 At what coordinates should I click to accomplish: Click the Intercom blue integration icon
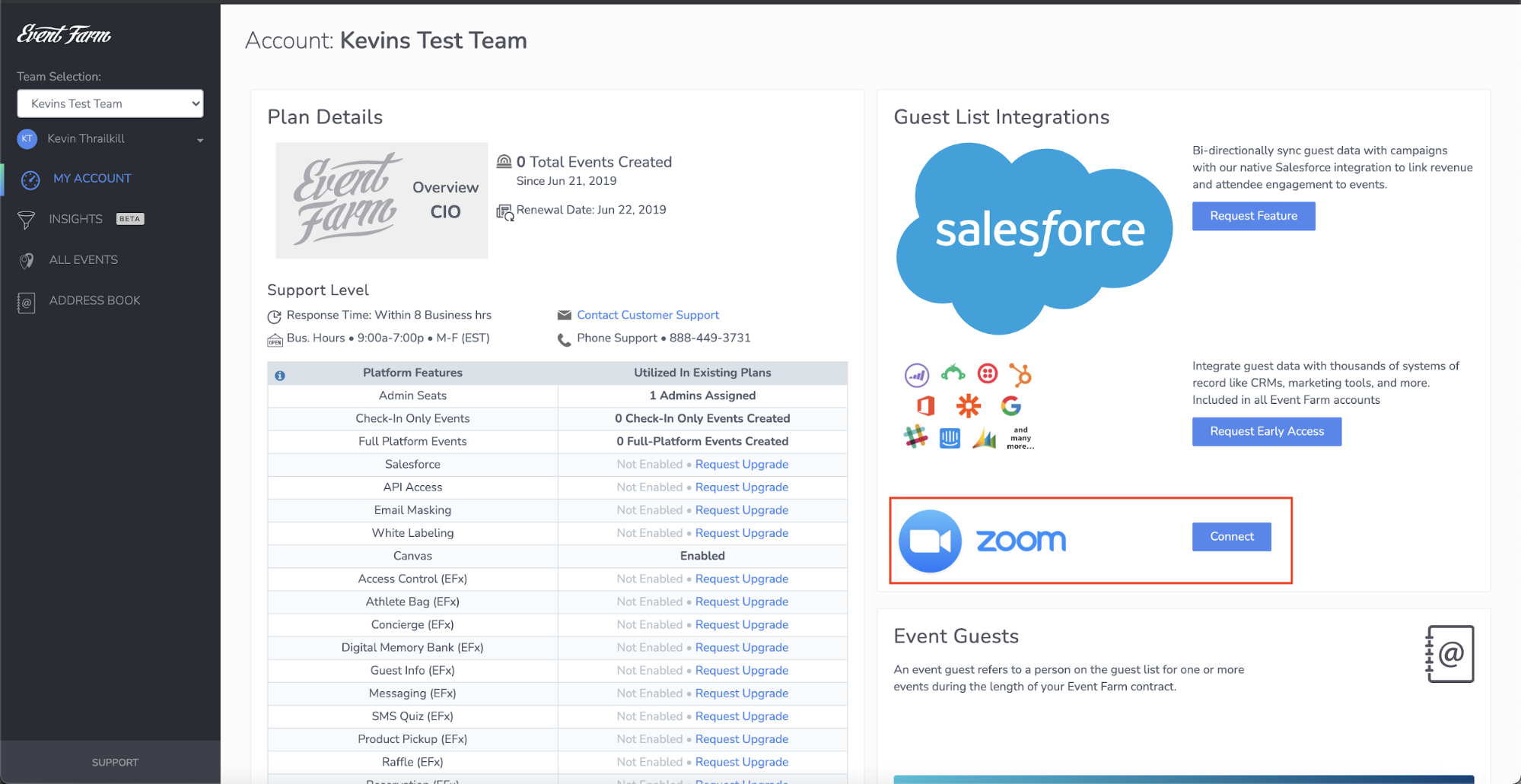(950, 438)
